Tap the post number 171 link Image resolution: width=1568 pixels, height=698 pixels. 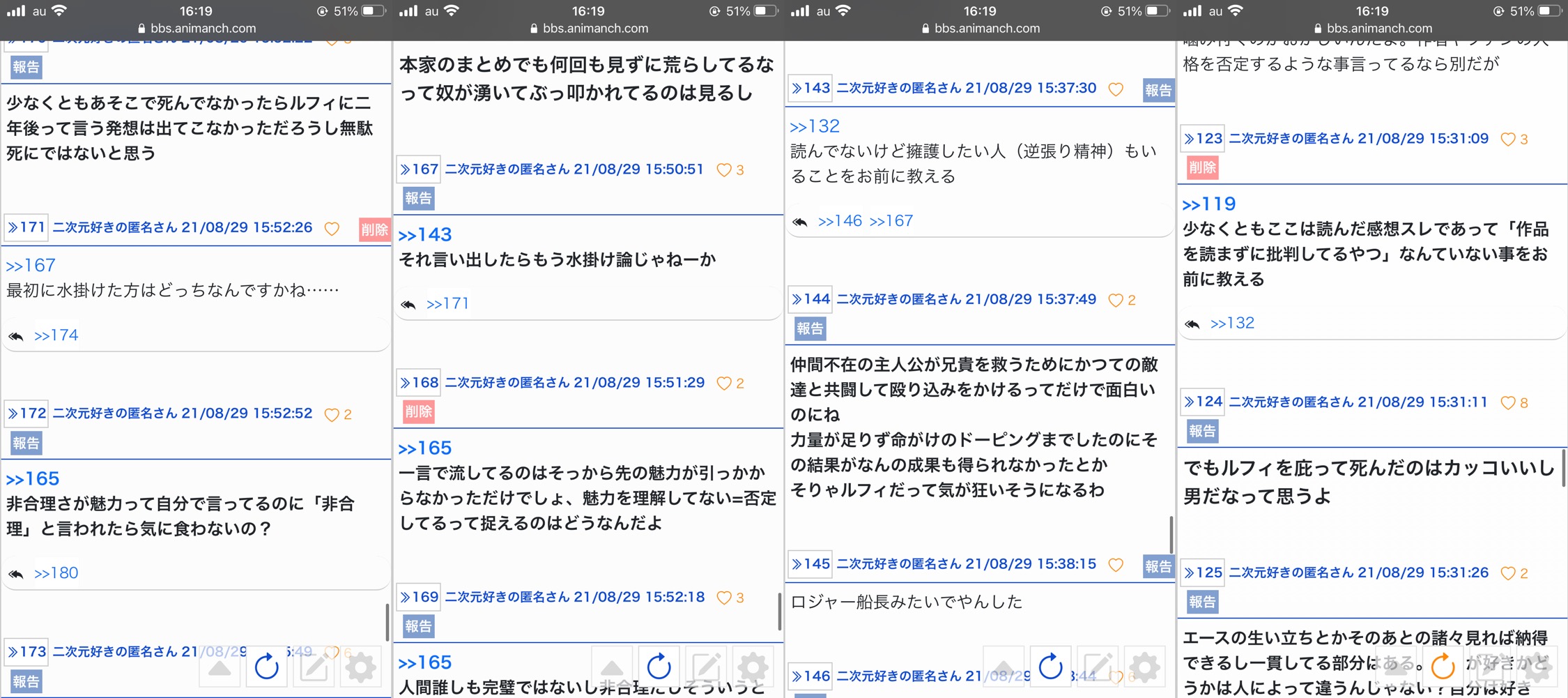coord(26,227)
